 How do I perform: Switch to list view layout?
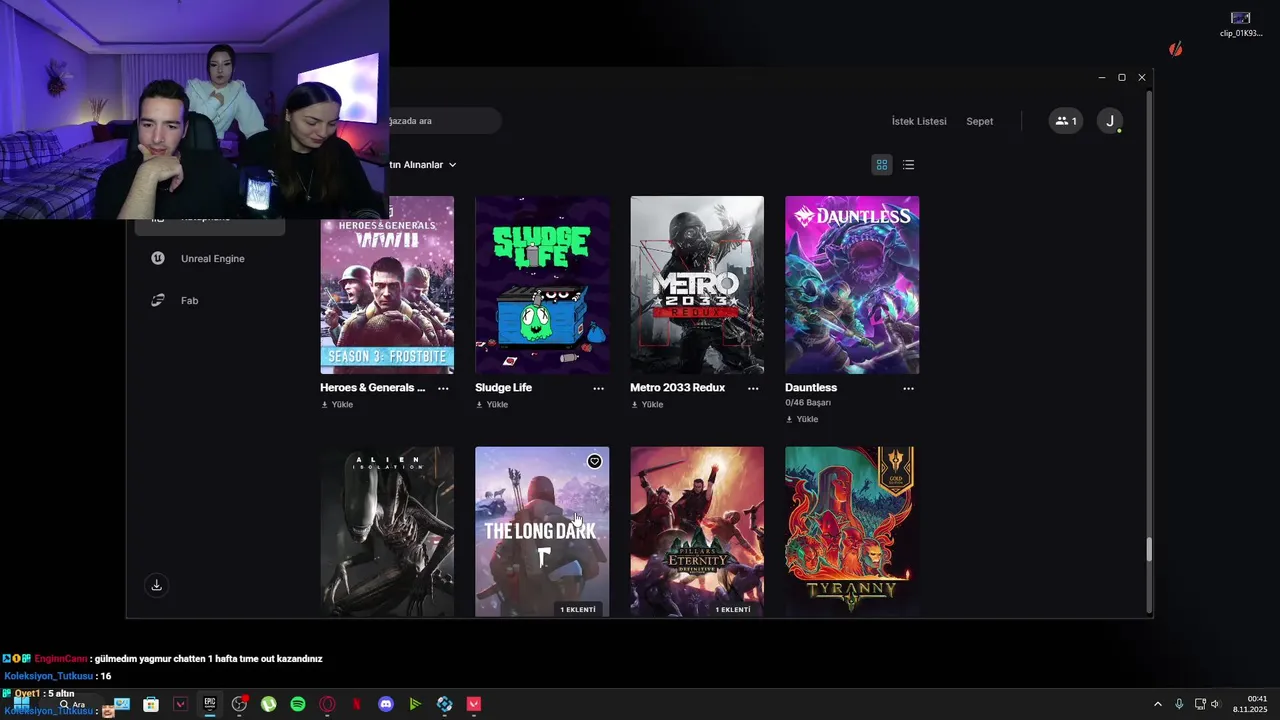[908, 165]
